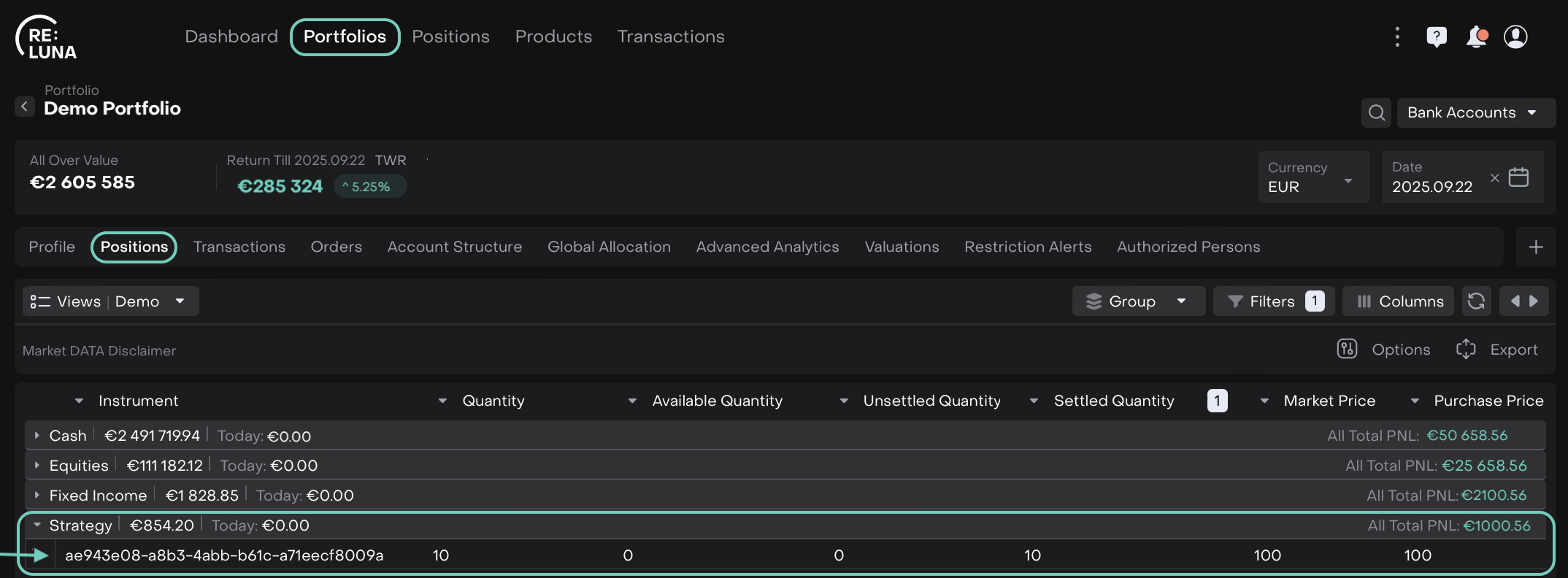Viewport: 1568px width, 578px height.
Task: Expand the Equities row
Action: point(37,466)
